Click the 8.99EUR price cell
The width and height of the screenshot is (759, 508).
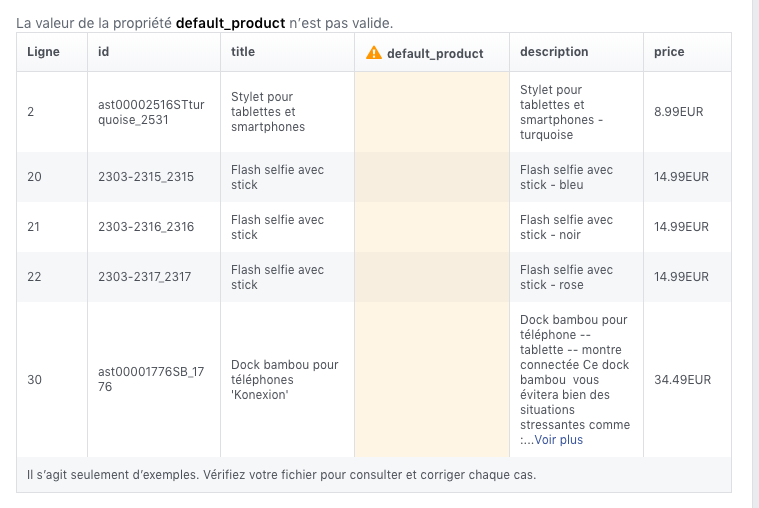click(x=687, y=112)
